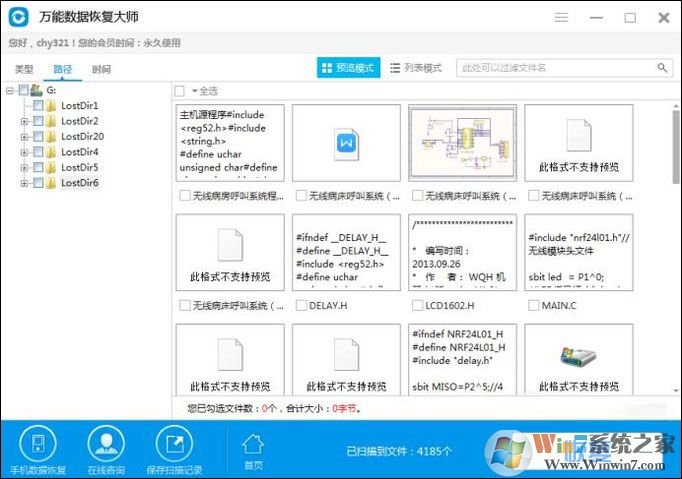Viewport: 682px width, 479px height.
Task: Click LostDir6 folder icon
Action: pos(51,183)
